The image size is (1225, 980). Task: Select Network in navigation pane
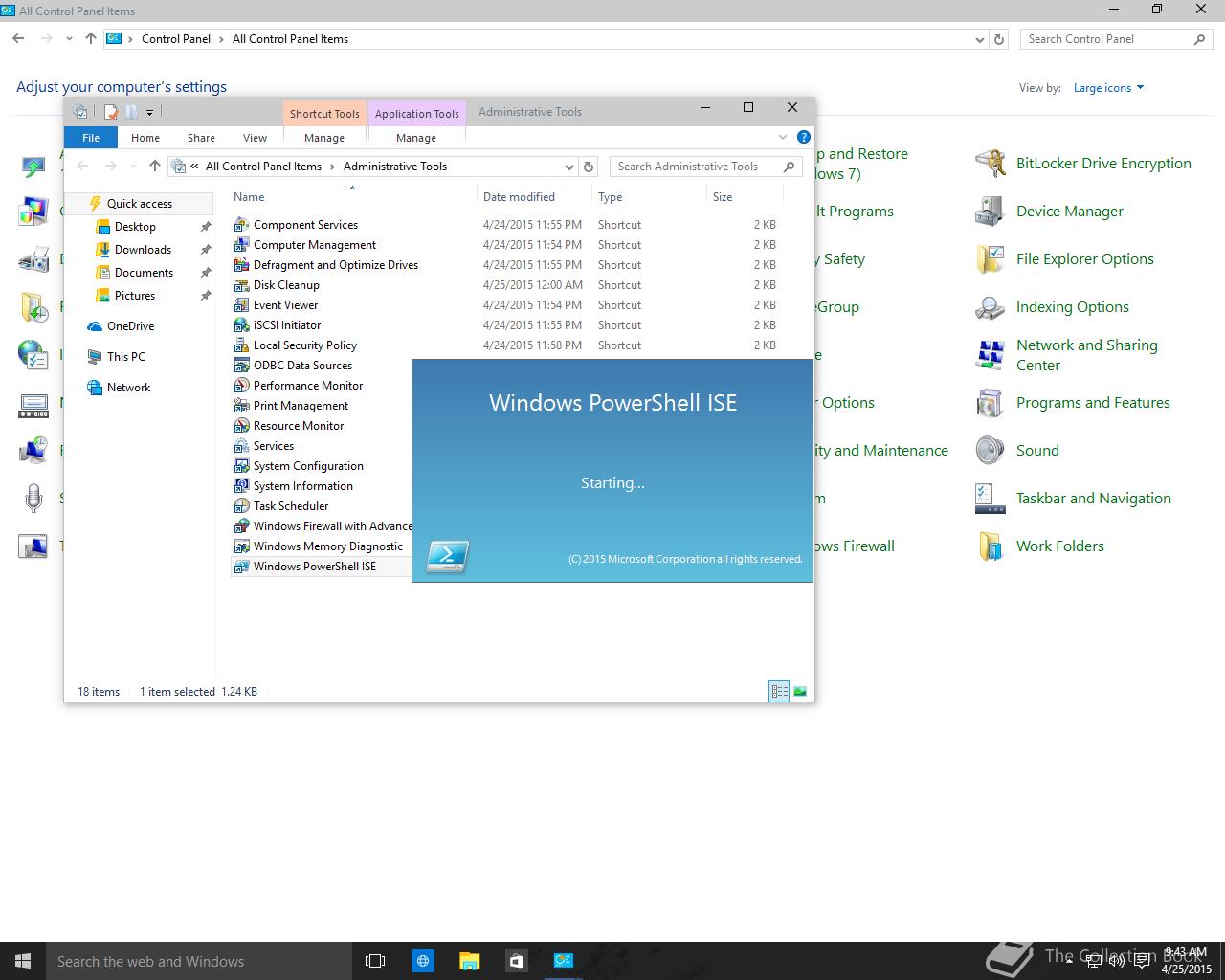[x=128, y=388]
